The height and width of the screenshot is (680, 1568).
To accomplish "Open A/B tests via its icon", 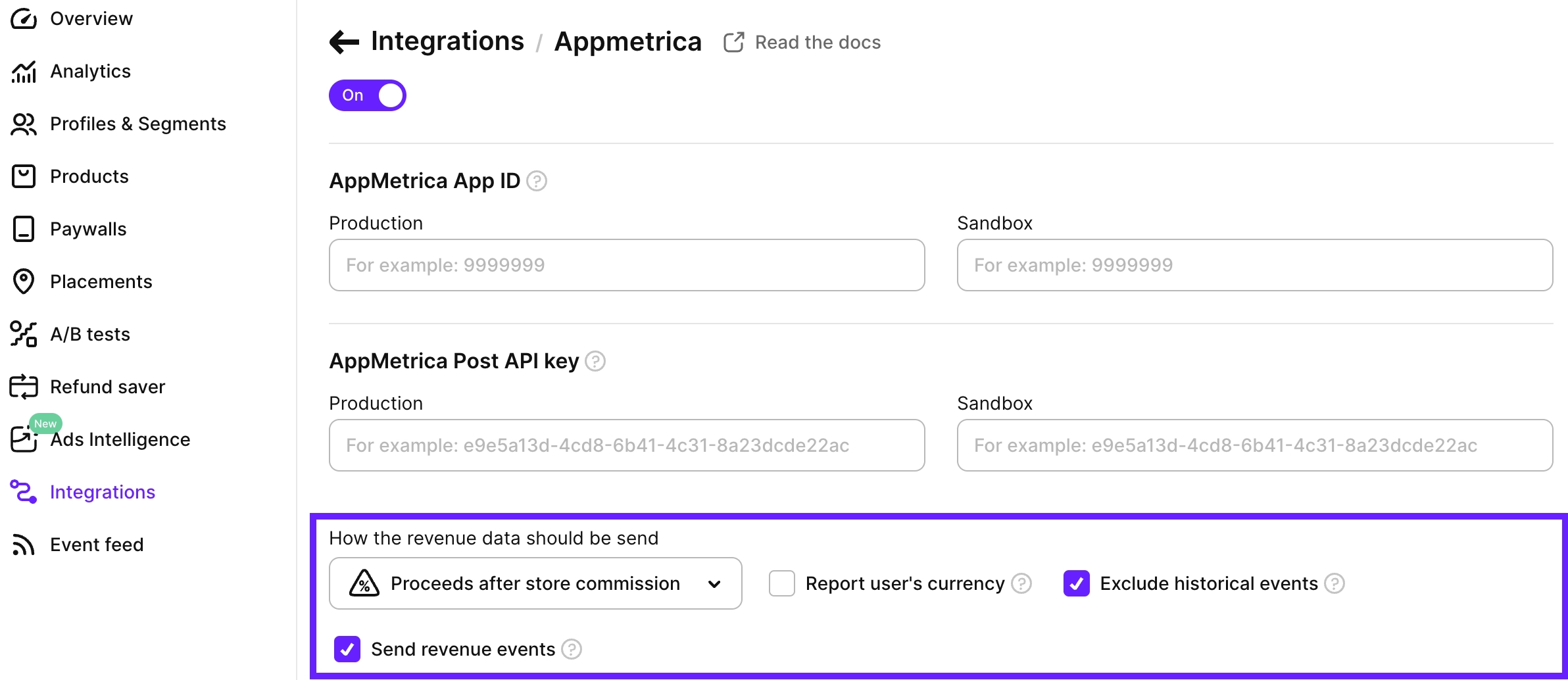I will [24, 334].
